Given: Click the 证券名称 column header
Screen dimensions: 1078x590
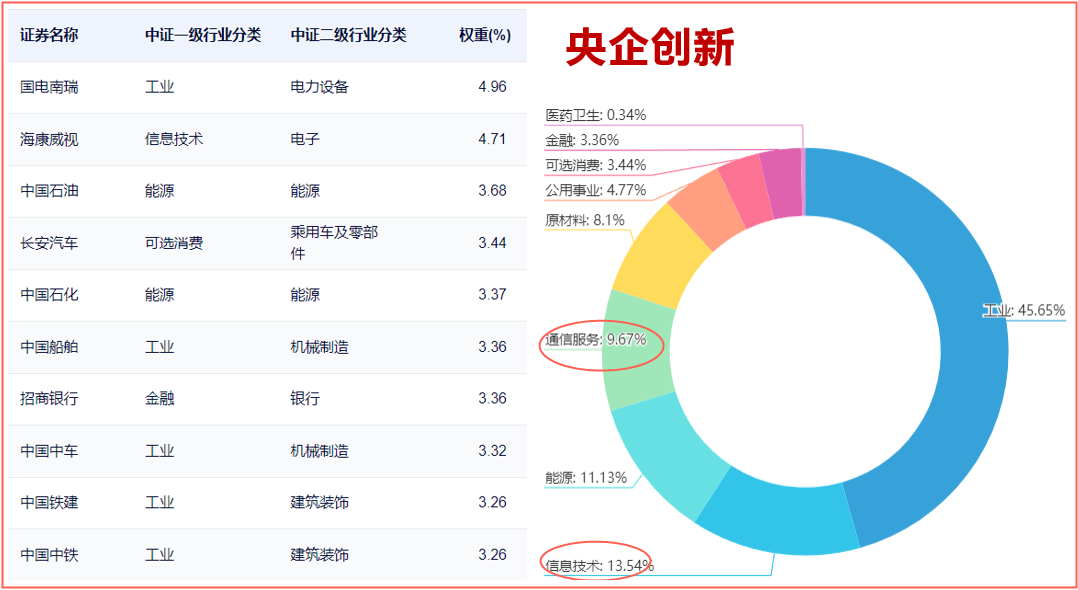Looking at the screenshot, I should 49,35.
